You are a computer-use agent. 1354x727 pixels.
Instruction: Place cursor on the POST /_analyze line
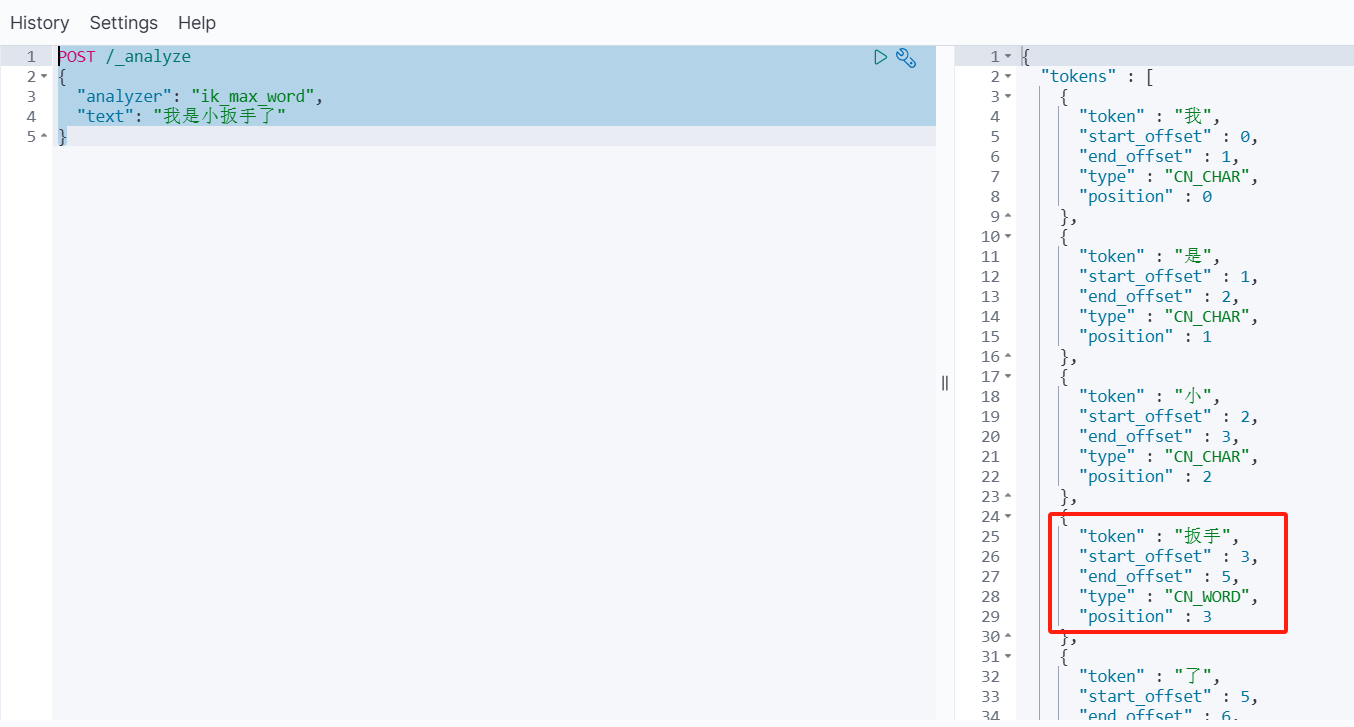click(124, 57)
